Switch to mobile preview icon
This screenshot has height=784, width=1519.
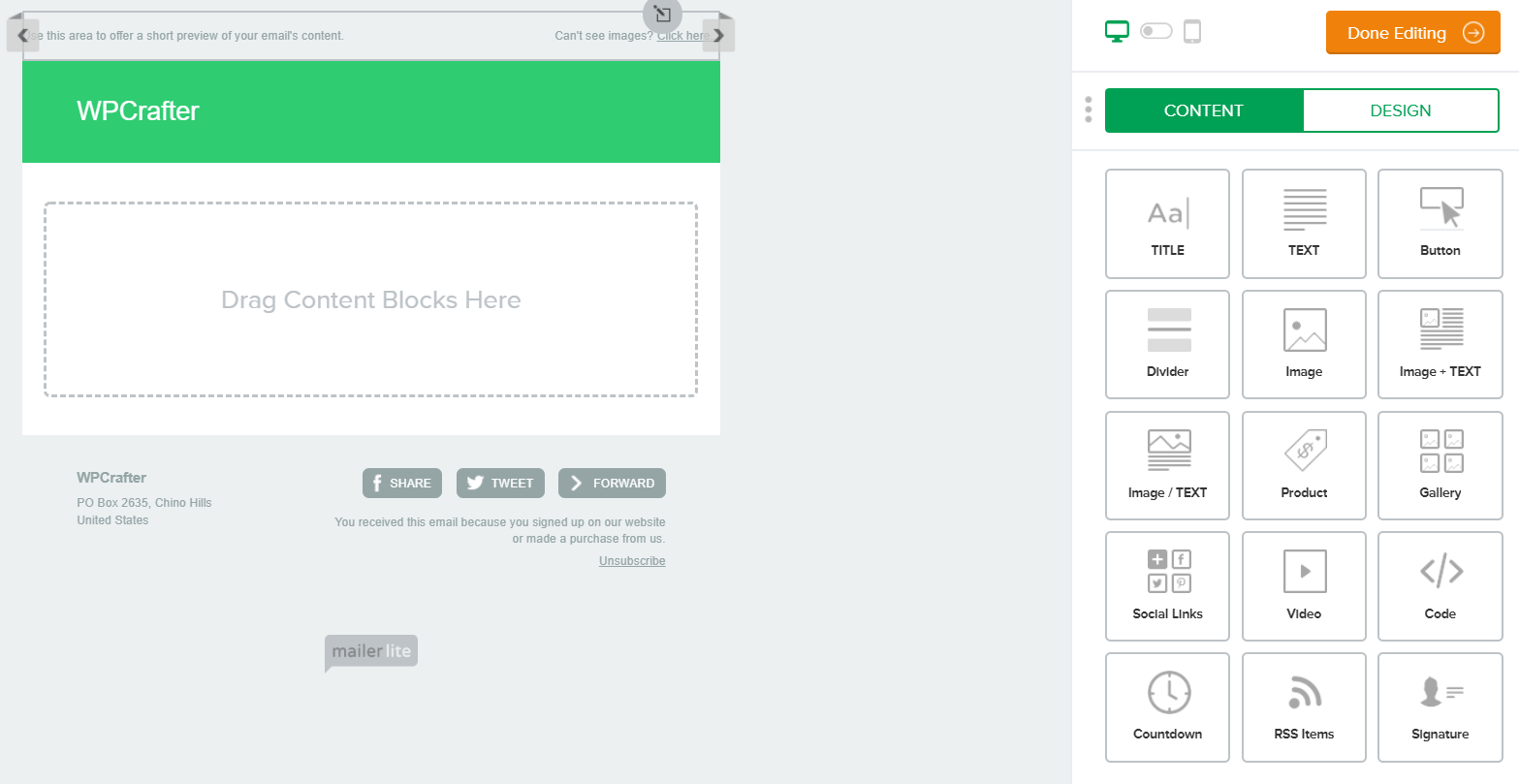coord(1192,32)
